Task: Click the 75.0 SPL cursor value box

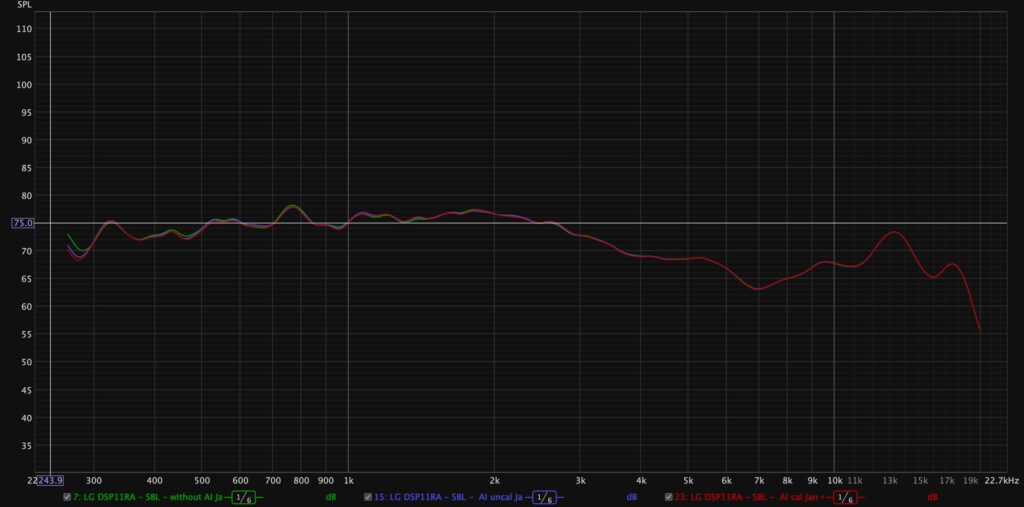Action: point(22,223)
